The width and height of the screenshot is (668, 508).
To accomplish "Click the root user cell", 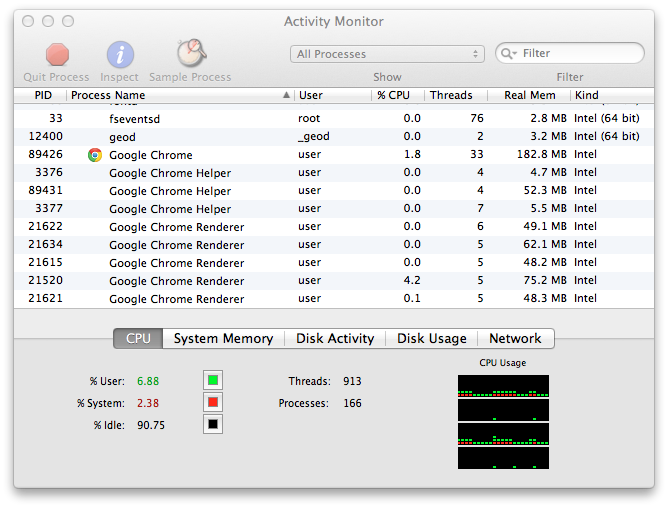I will (309, 118).
